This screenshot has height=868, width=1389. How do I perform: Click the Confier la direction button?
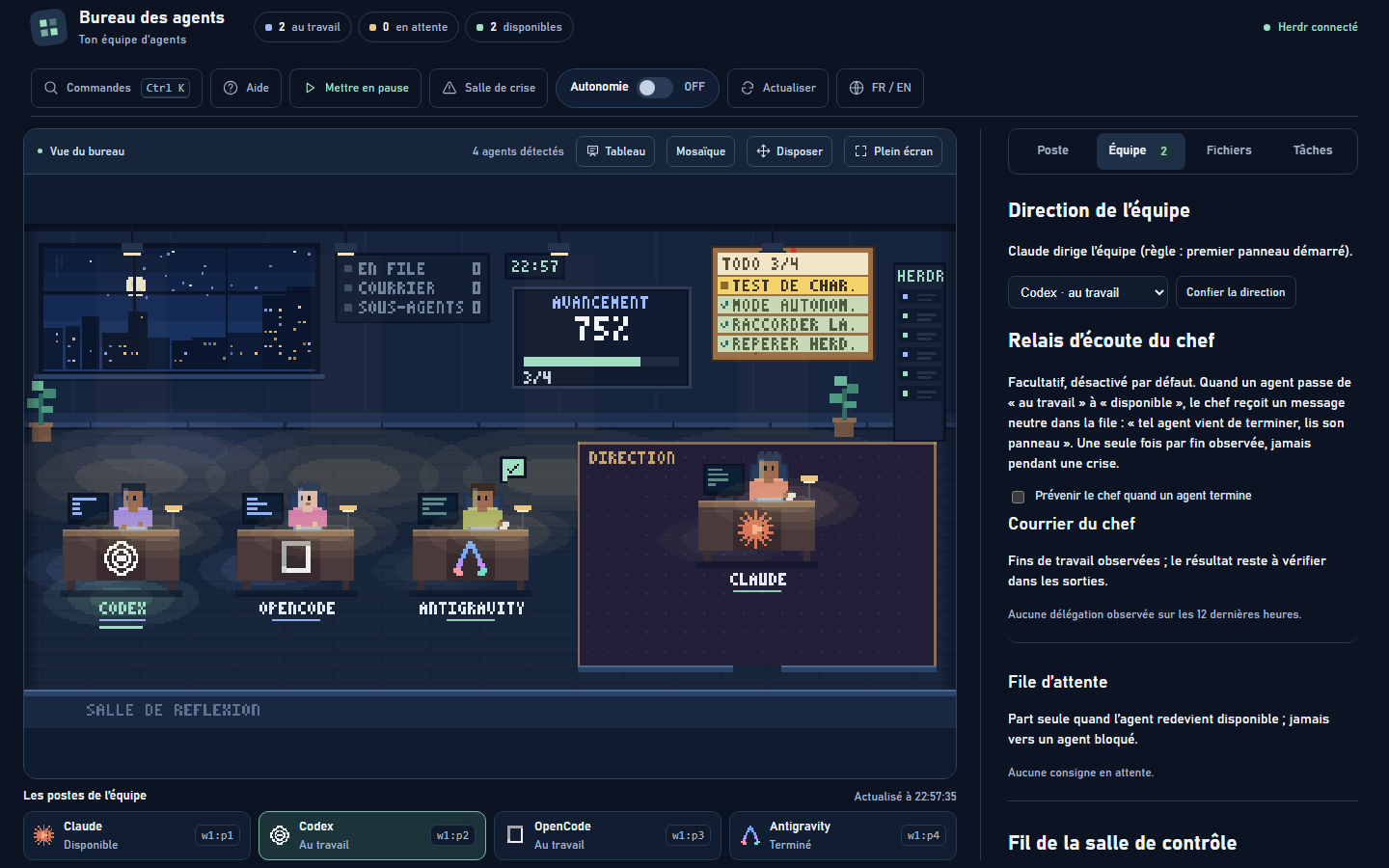point(1236,292)
